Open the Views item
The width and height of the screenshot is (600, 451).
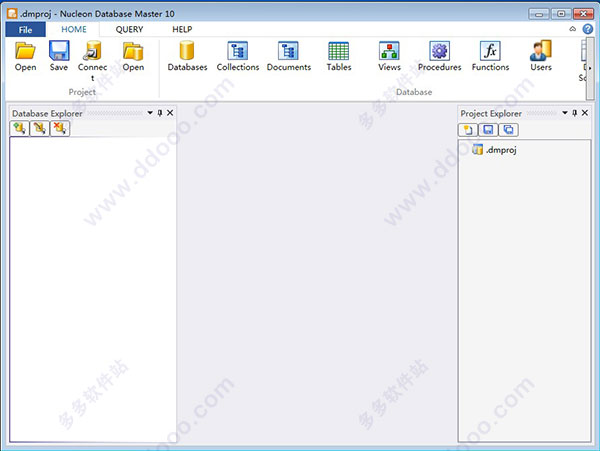[x=389, y=56]
